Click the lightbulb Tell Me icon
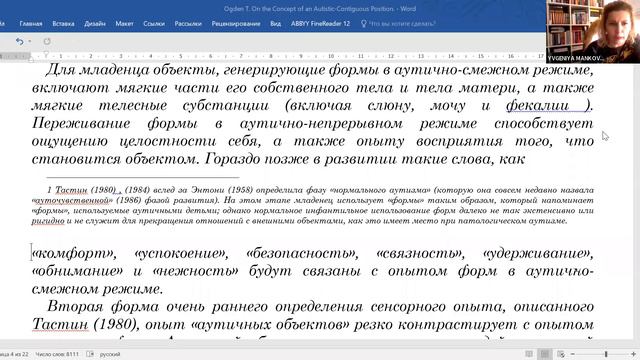640x360 pixels. 364,24
